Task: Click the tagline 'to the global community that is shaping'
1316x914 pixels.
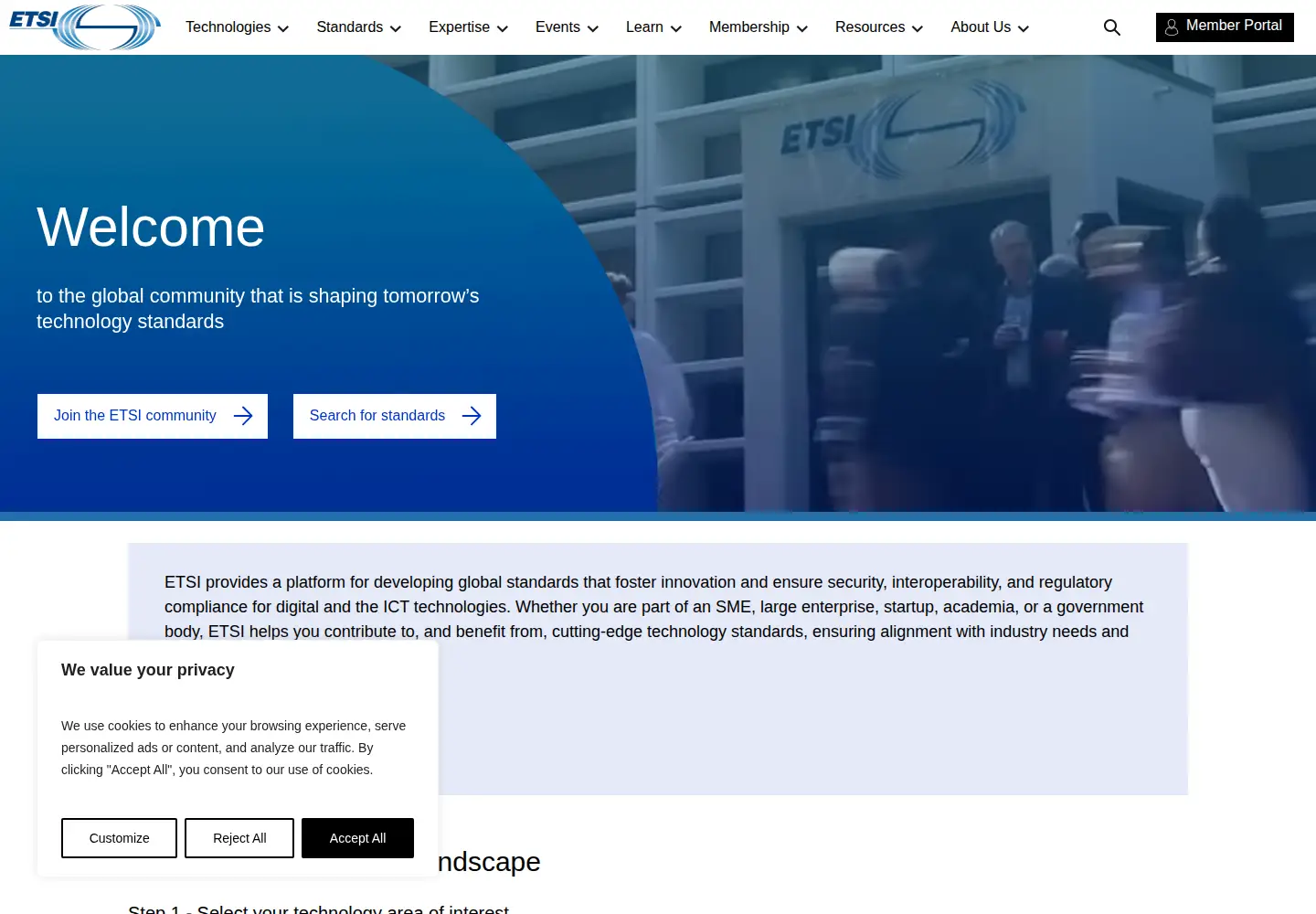Action: point(258,309)
